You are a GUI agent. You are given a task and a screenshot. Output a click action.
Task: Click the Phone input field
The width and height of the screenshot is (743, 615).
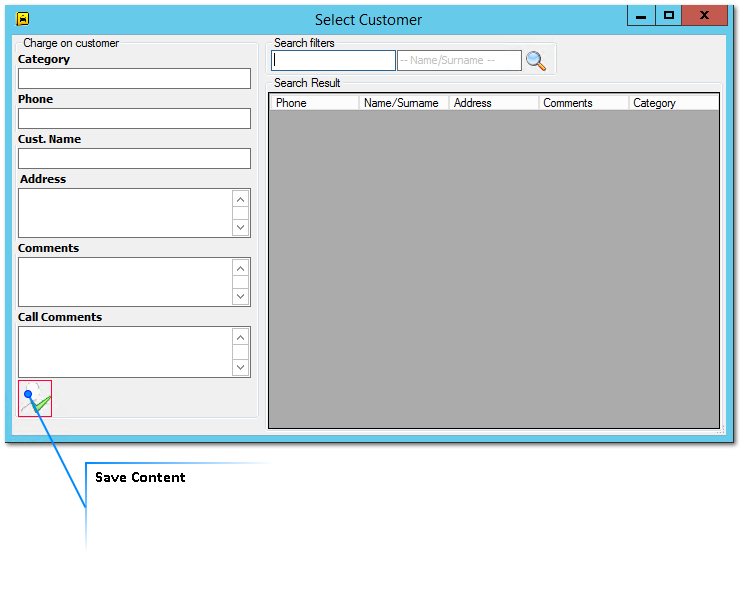[x=134, y=118]
